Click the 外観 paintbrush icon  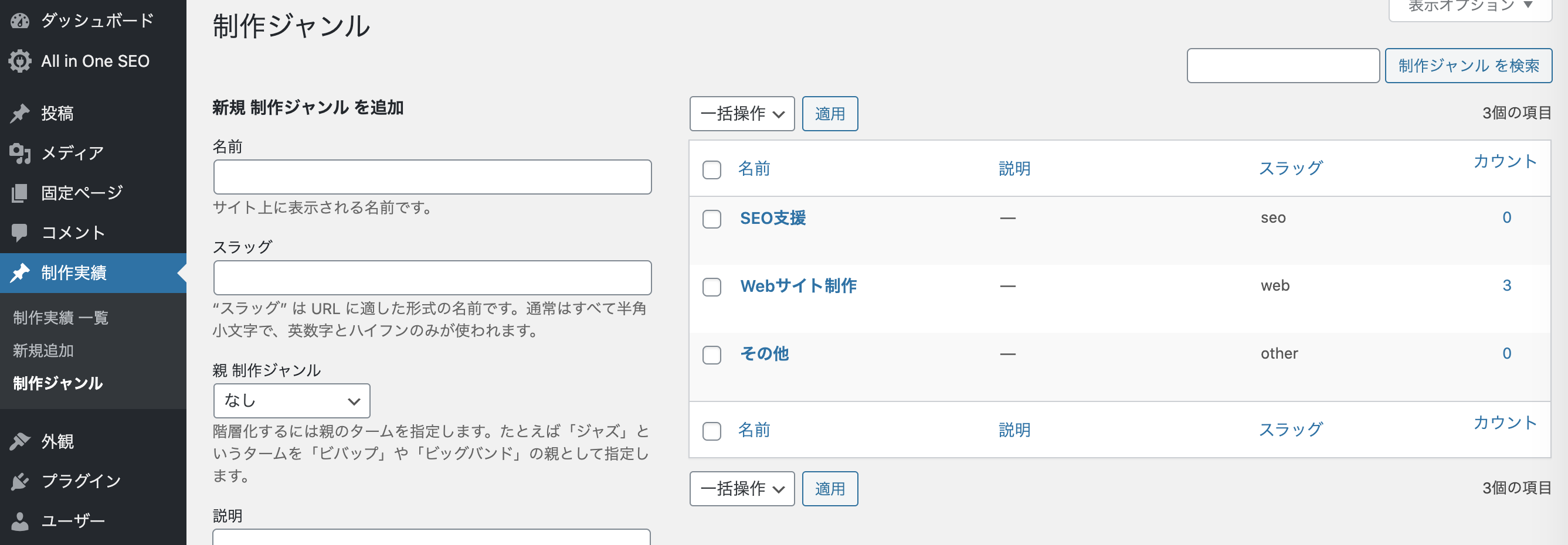coord(19,441)
